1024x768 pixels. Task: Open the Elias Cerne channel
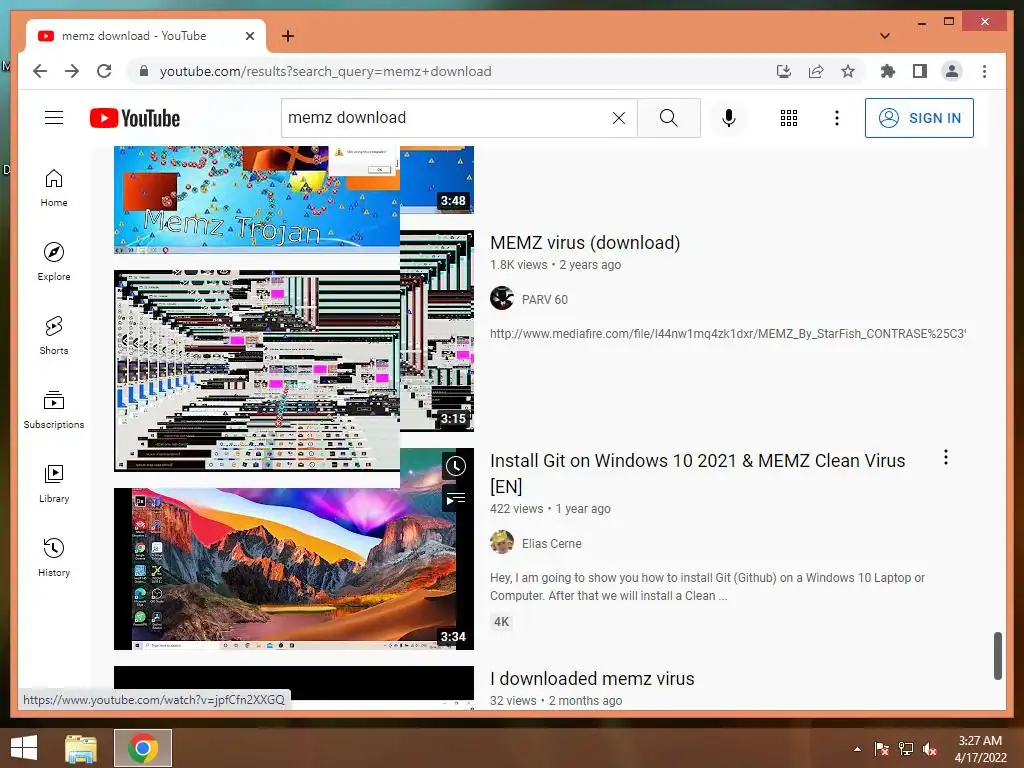(x=551, y=543)
